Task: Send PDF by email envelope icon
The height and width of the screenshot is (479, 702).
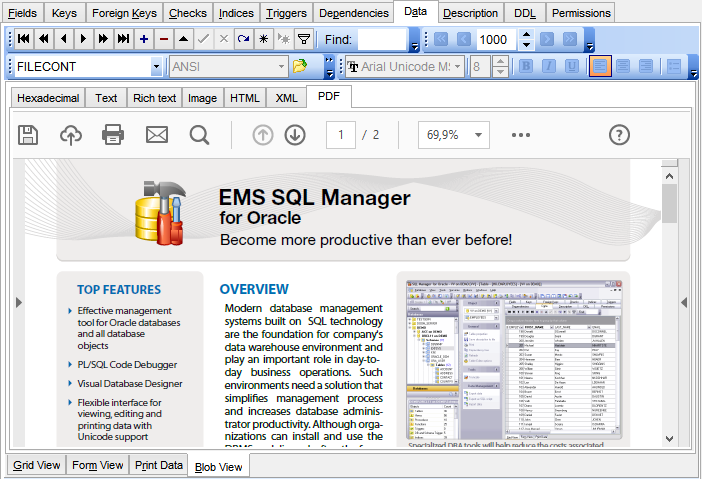Action: [157, 135]
